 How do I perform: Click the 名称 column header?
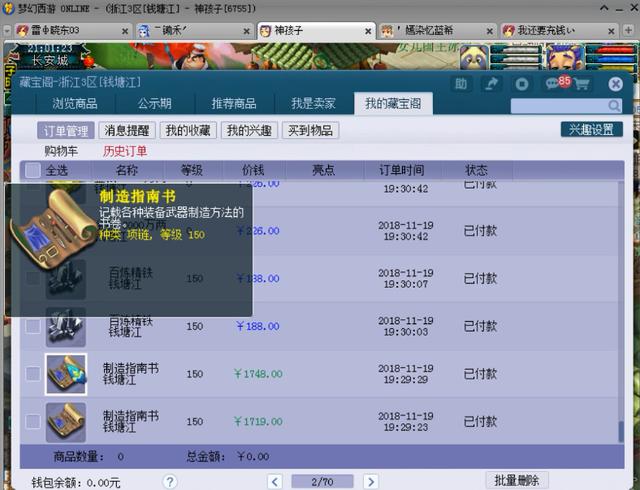pyautogui.click(x=127, y=170)
